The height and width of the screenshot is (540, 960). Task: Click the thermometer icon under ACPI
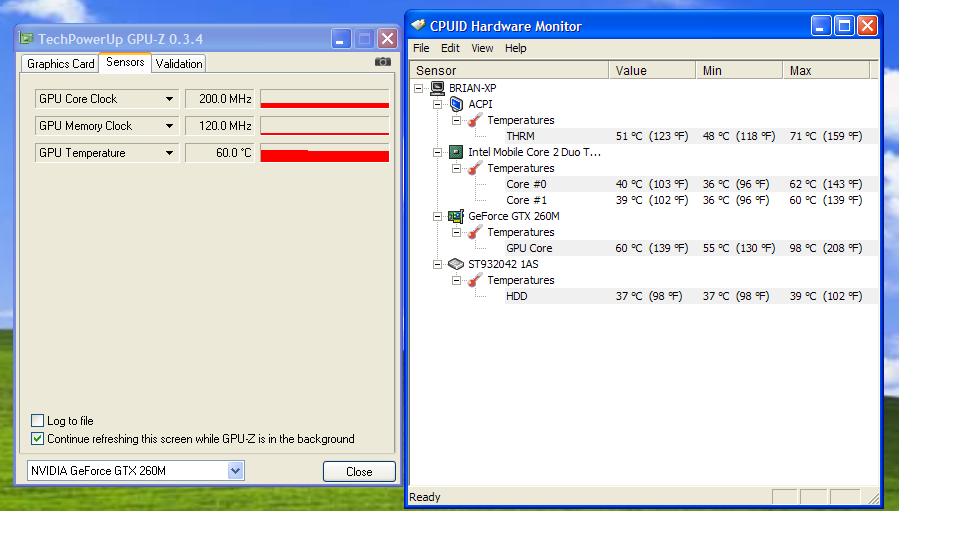tap(474, 120)
